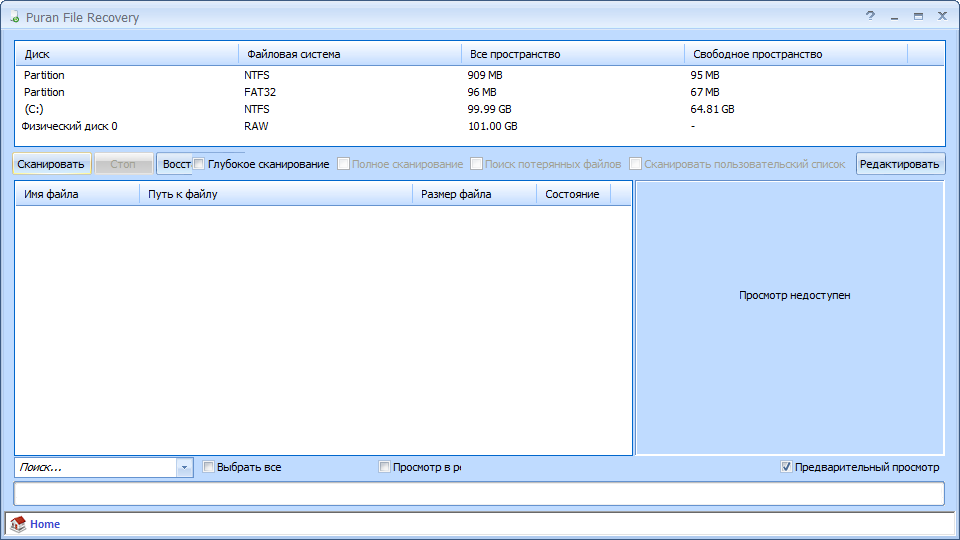The image size is (960, 540).
Task: Click the 99.99 GB size value
Action: coord(490,109)
